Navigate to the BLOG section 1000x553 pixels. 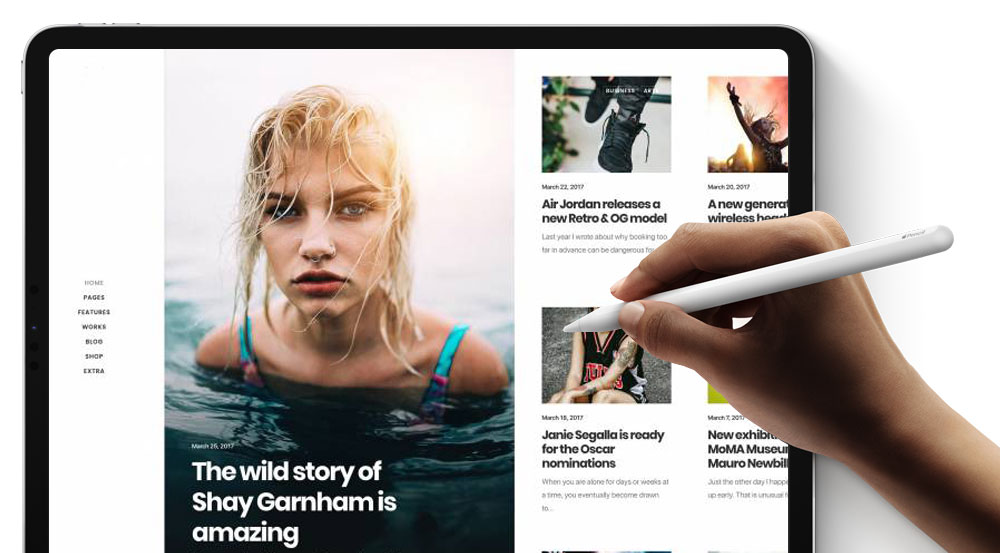pos(94,341)
